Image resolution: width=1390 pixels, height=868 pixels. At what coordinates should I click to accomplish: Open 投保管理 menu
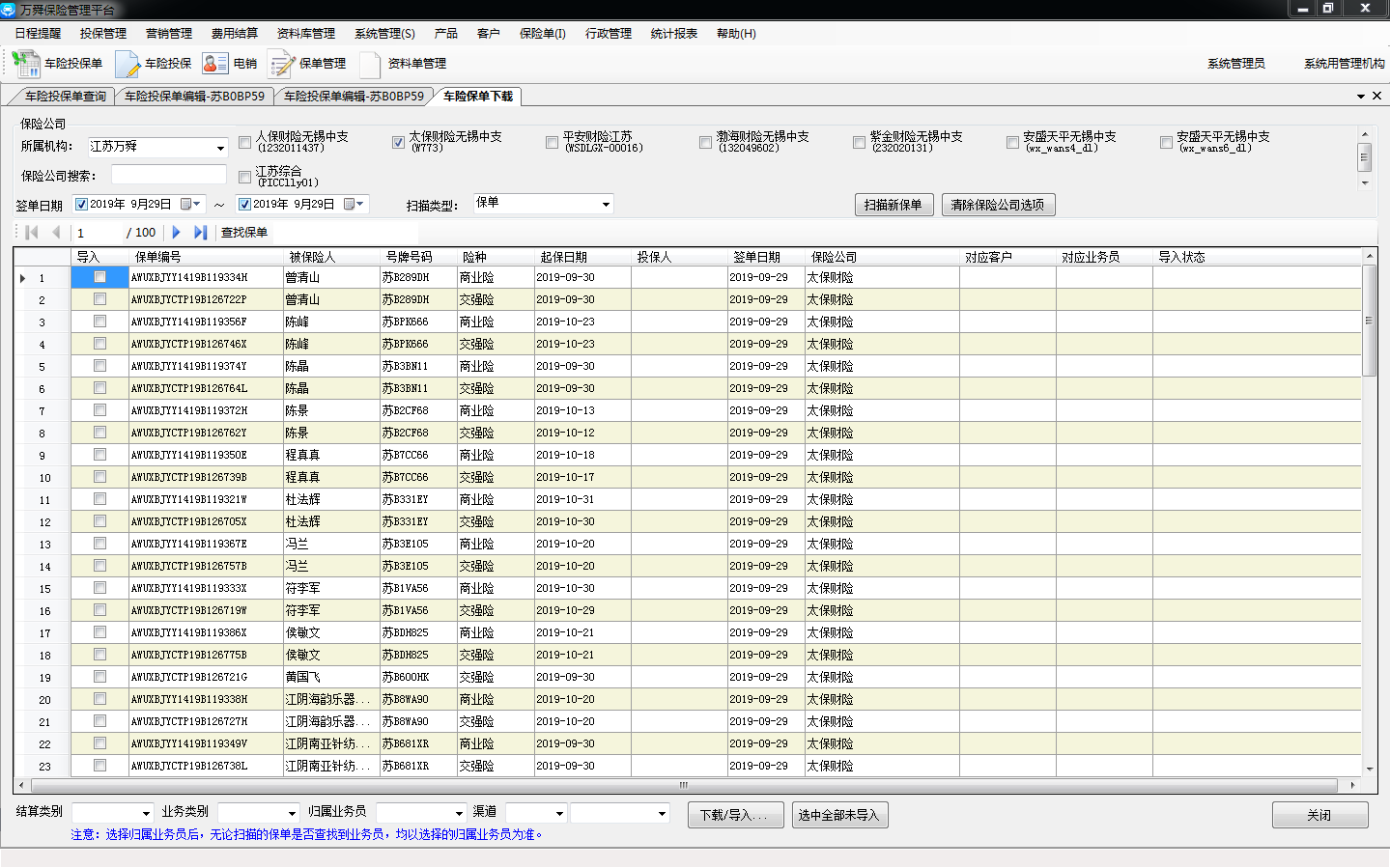pyautogui.click(x=103, y=34)
